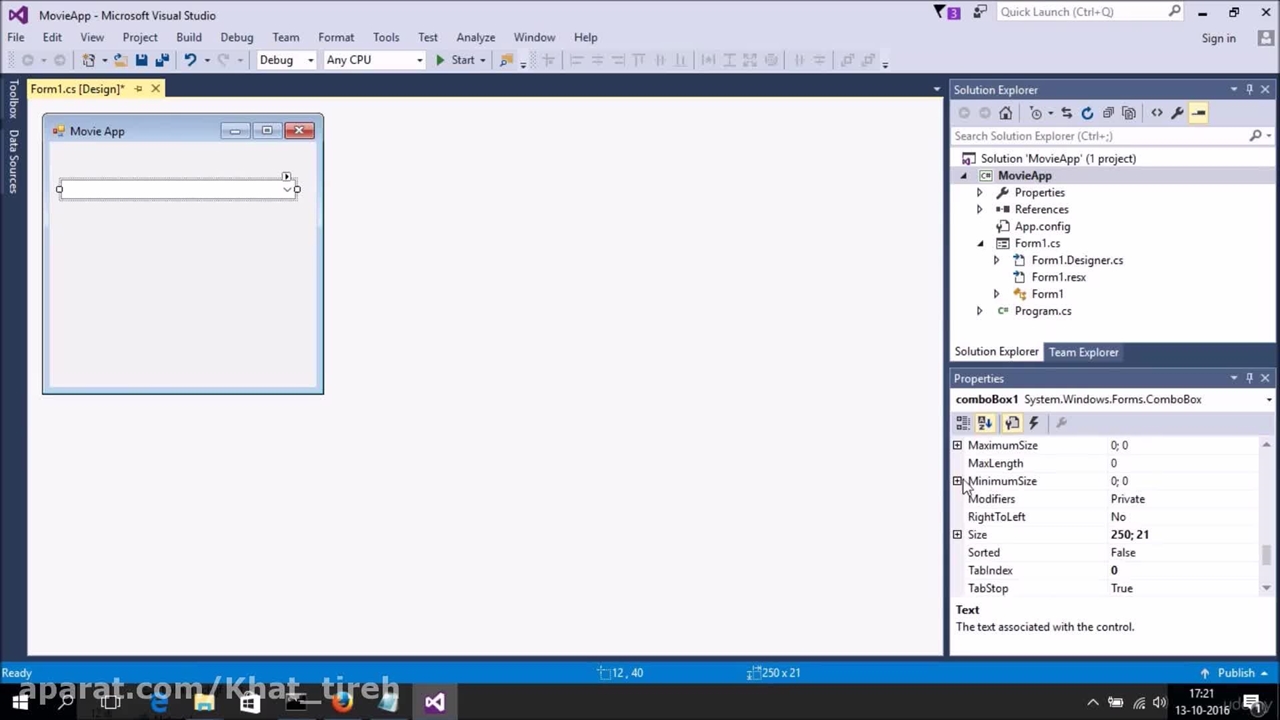Click the Properties panel vertical scrollbar
This screenshot has height=720, width=1280.
tap(1266, 553)
